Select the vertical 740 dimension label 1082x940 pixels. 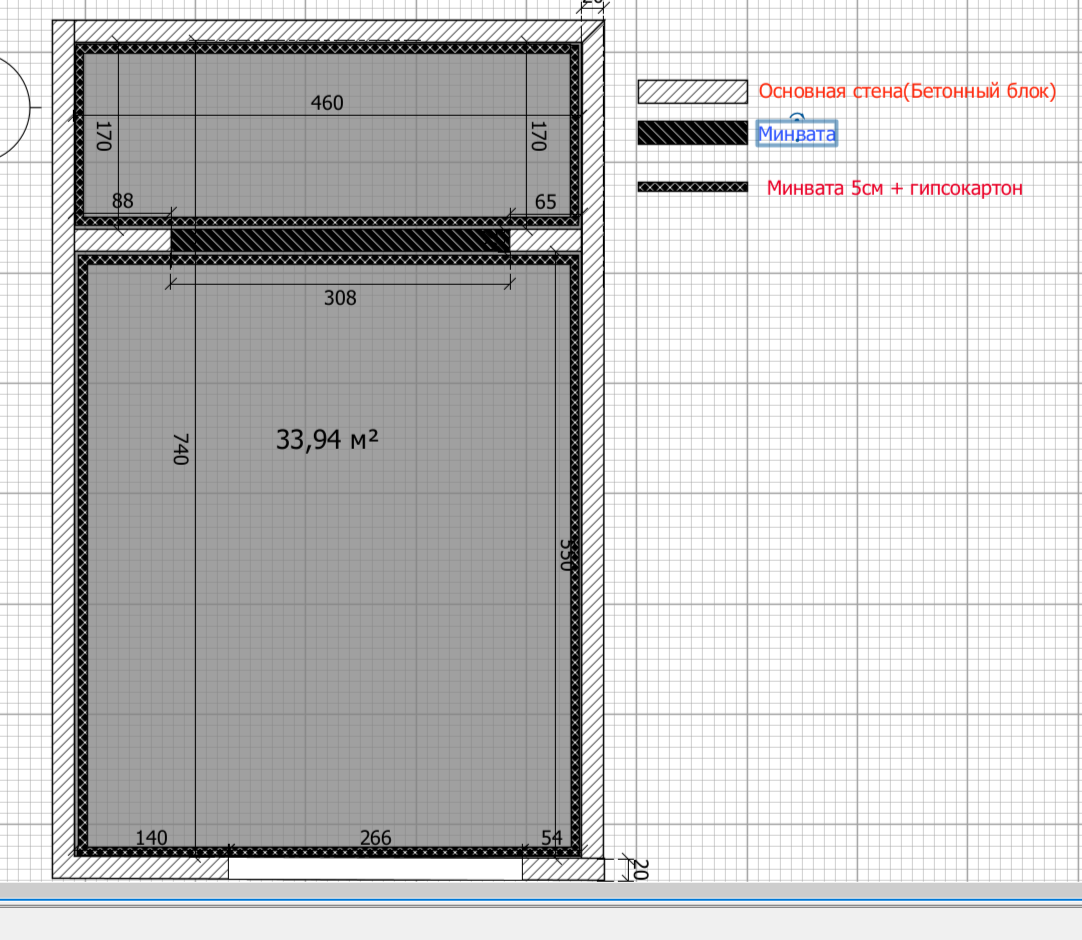181,448
